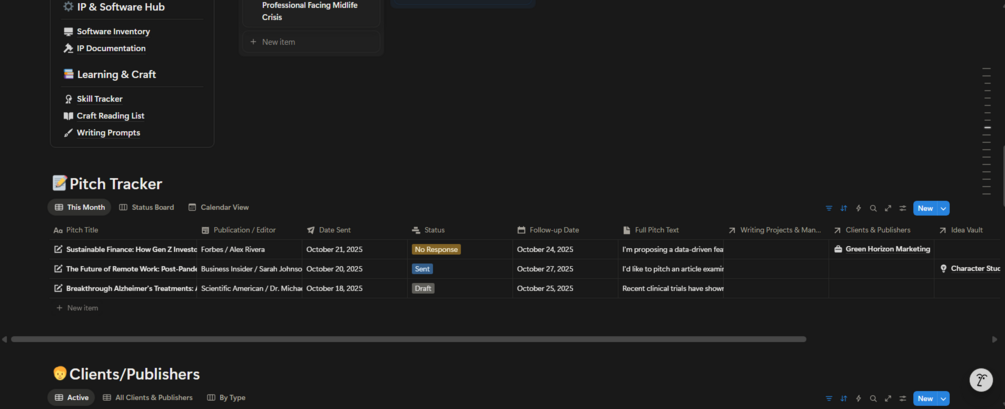Click the blue Sent status tag
This screenshot has width=1005, height=409.
pyautogui.click(x=422, y=269)
